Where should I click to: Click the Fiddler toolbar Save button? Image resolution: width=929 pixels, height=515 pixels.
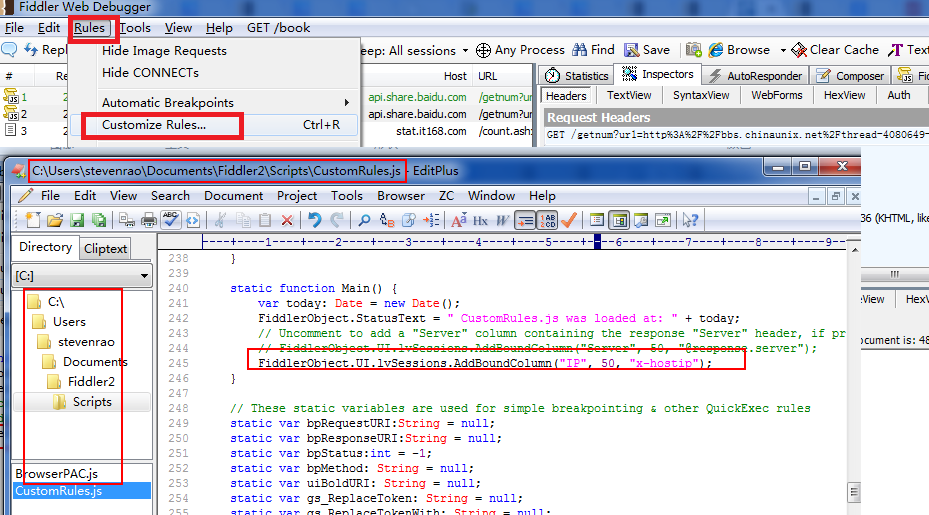click(x=647, y=50)
